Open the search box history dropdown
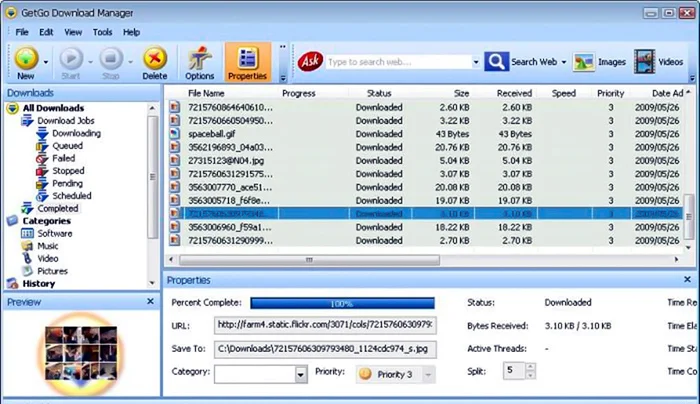Image resolution: width=700 pixels, height=404 pixels. [x=476, y=62]
